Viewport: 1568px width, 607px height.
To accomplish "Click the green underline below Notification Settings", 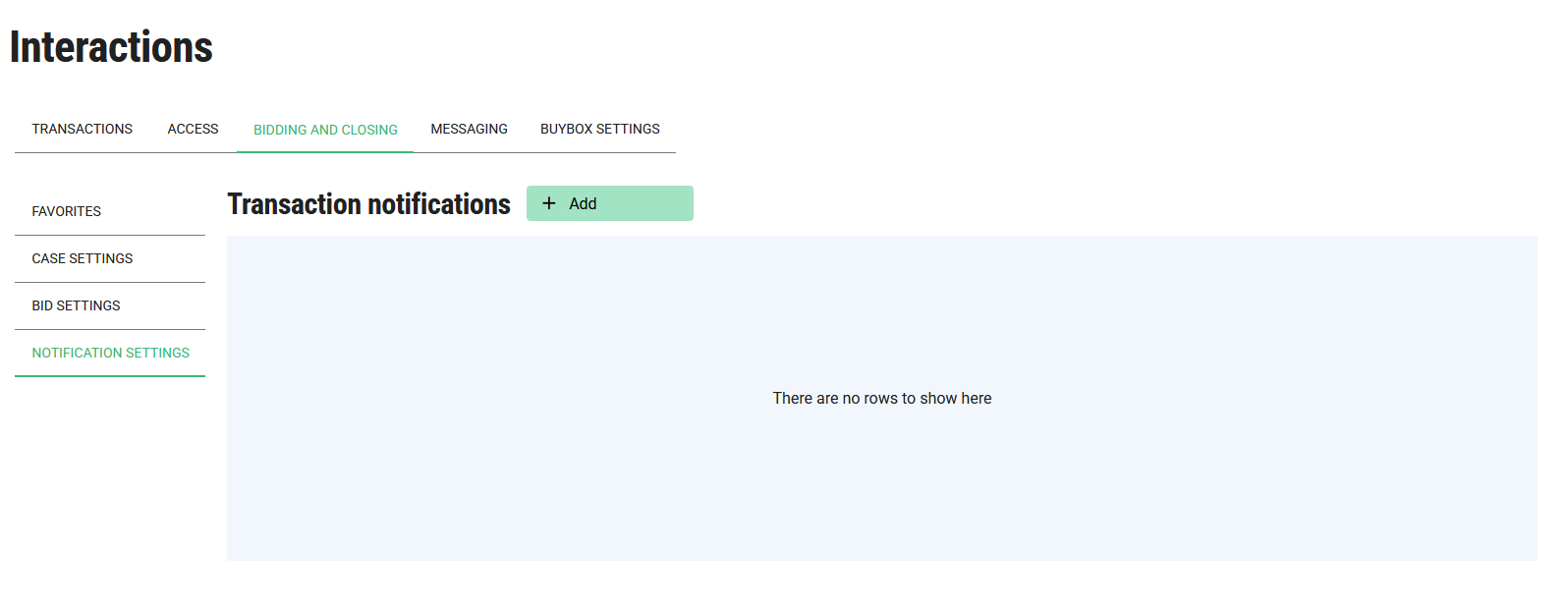I will coord(110,375).
